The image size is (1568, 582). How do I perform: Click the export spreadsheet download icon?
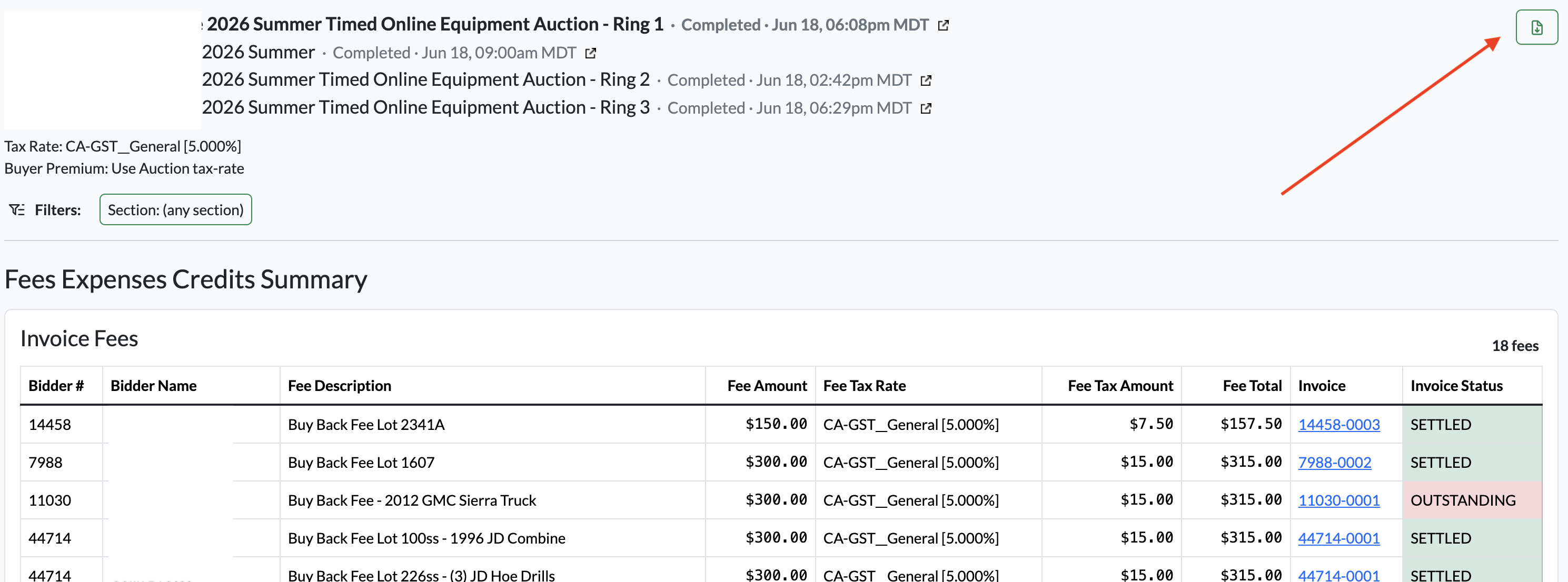point(1536,27)
